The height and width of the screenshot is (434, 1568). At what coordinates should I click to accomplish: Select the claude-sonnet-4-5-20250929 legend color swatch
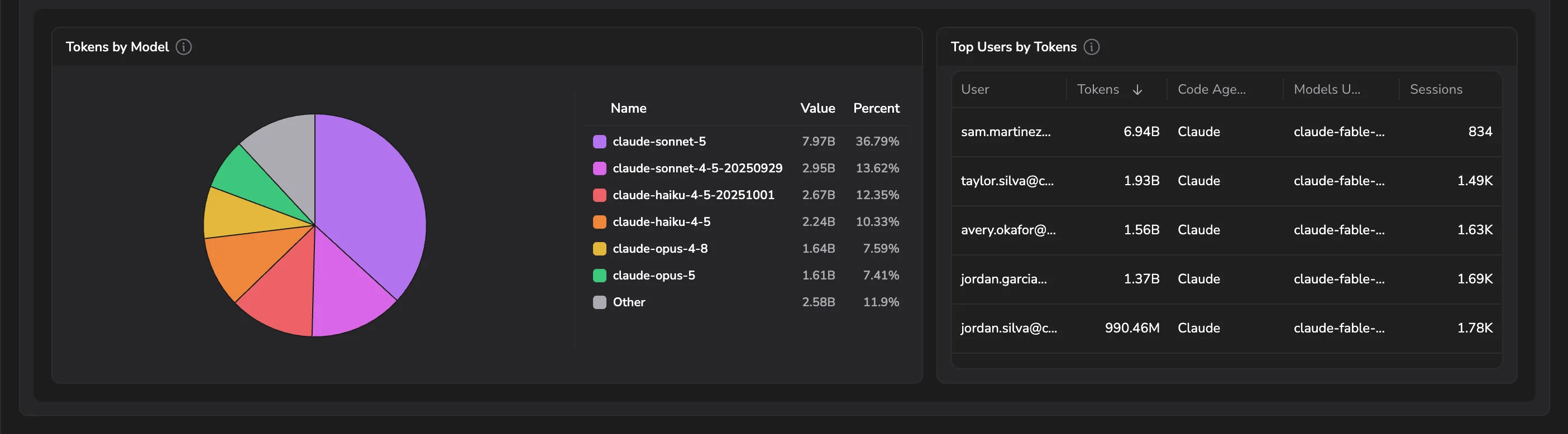tap(600, 168)
